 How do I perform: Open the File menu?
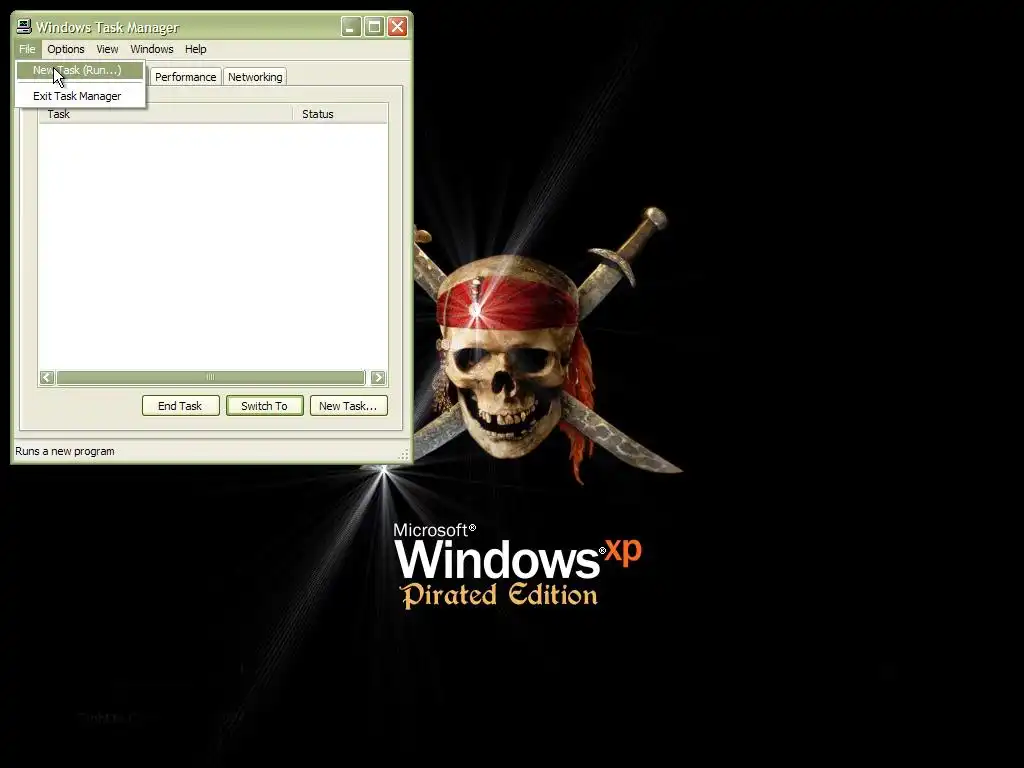27,49
